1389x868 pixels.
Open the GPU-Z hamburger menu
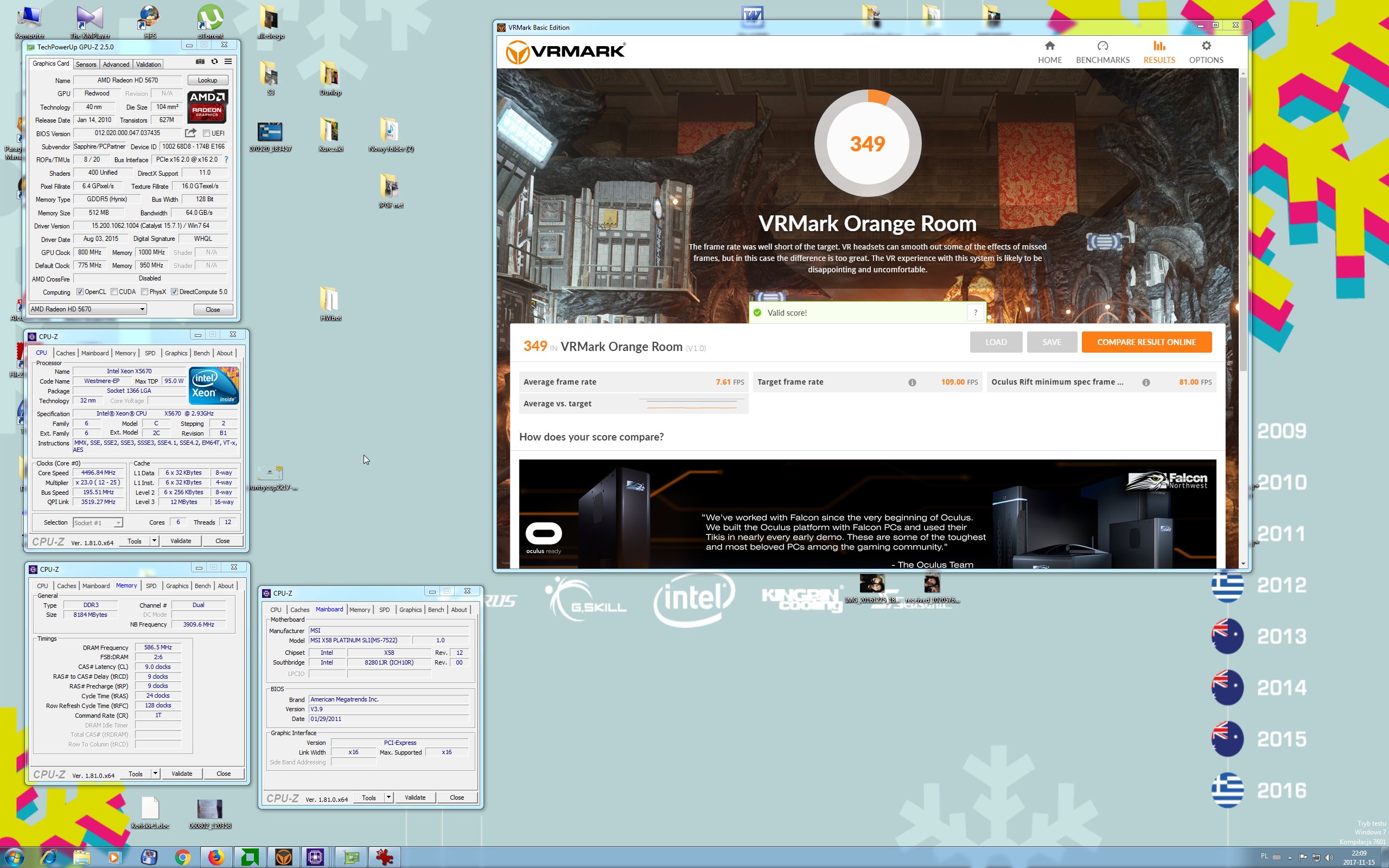[x=228, y=61]
